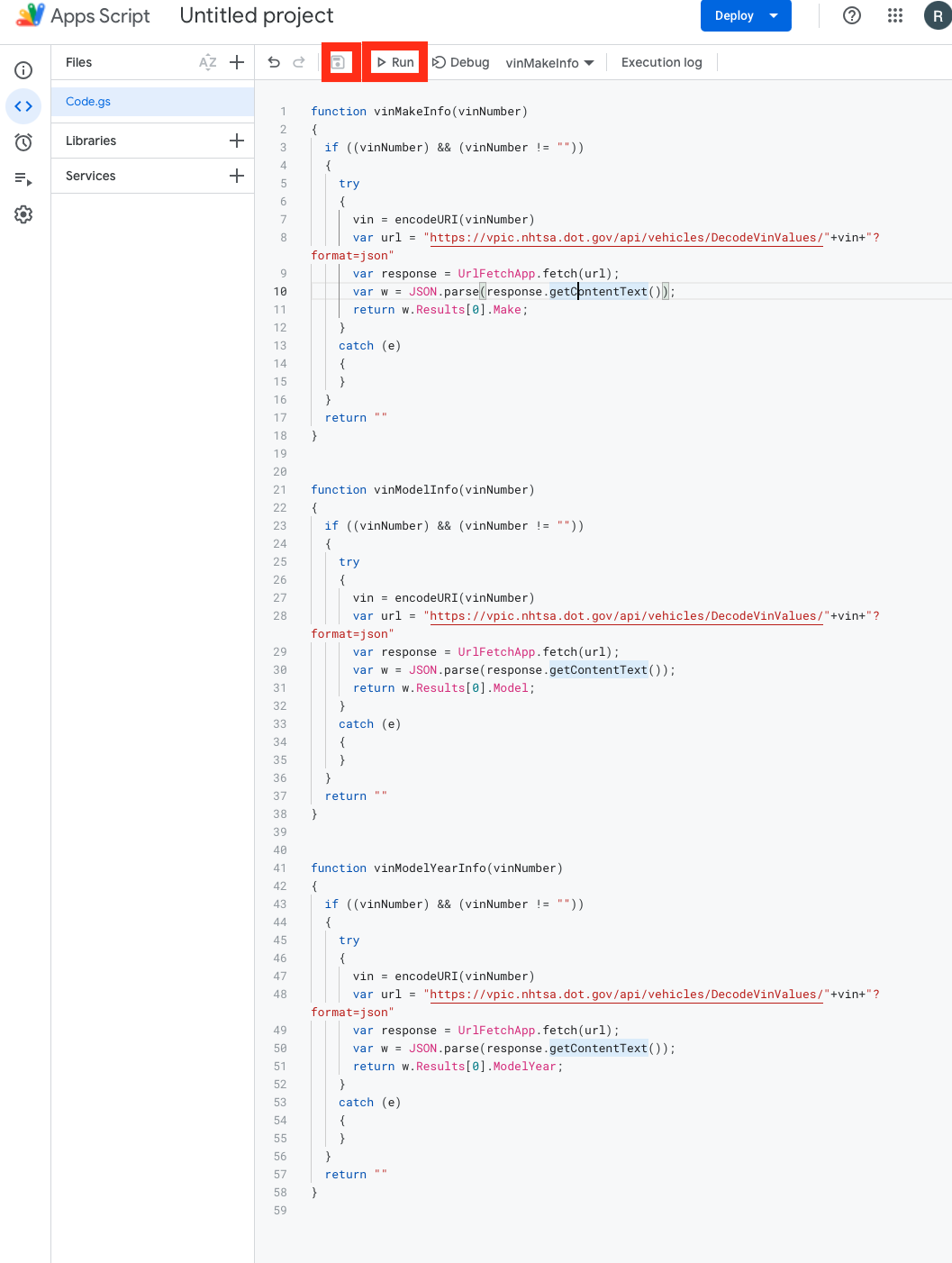Open Triggers from the sidebar
Screen dimensions: 952x1263
point(23,141)
